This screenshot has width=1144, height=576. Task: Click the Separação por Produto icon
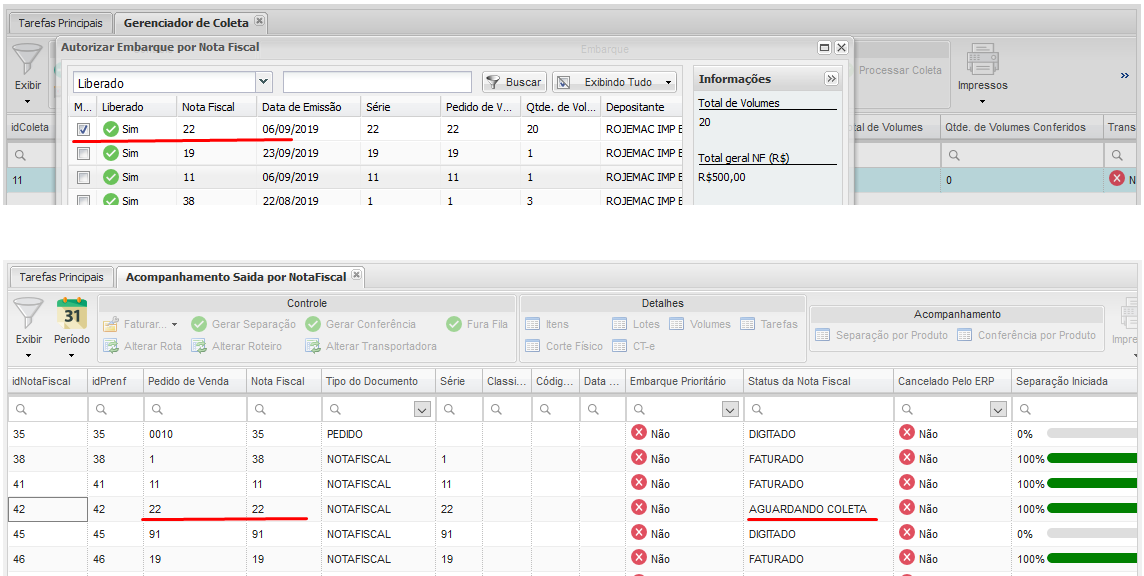[x=823, y=335]
